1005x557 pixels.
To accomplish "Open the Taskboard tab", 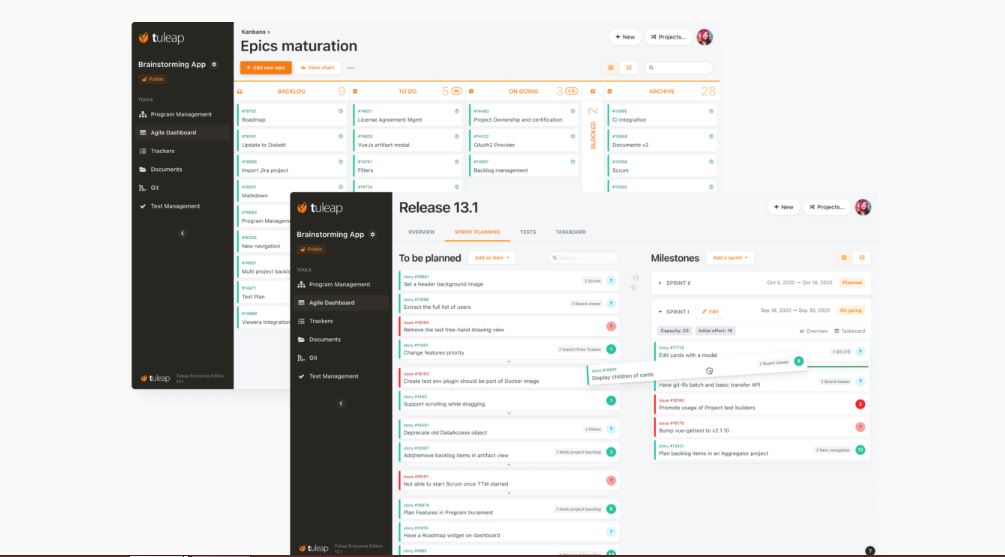I will 570,232.
